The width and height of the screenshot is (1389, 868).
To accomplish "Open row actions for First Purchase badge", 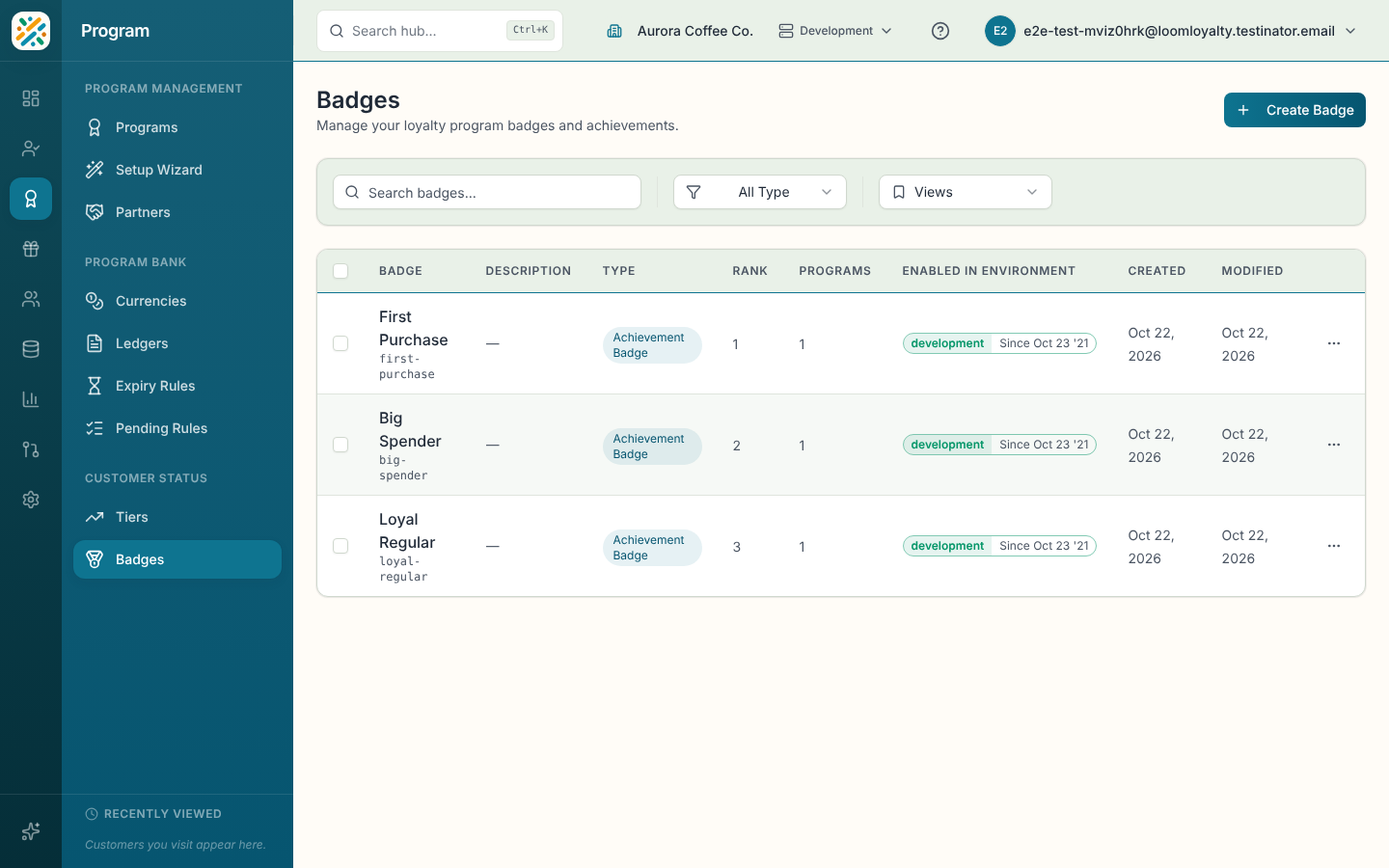I will 1334,343.
